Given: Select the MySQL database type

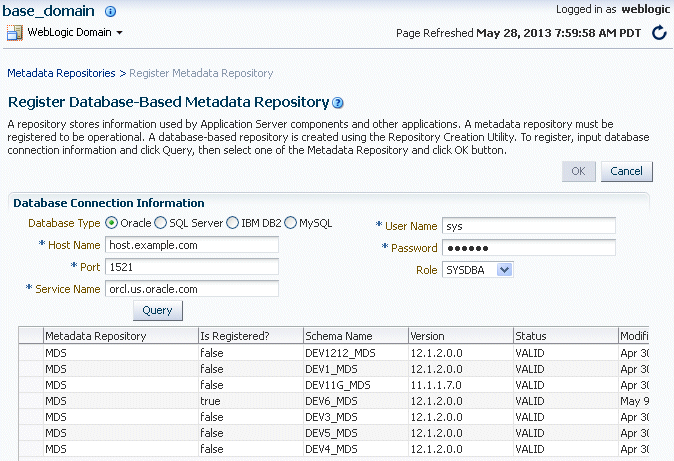Looking at the screenshot, I should tap(291, 223).
